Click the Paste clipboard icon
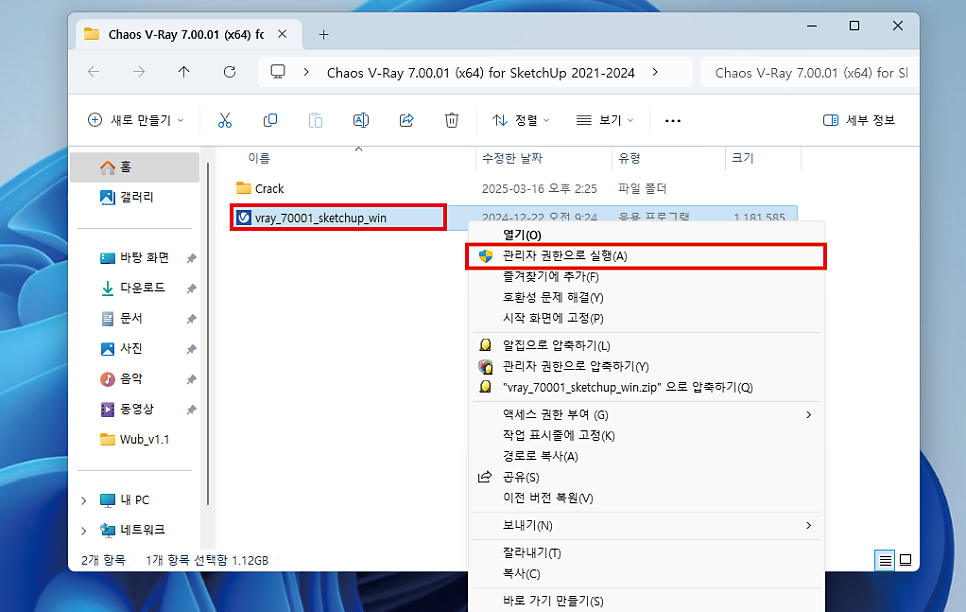Viewport: 966px width, 612px height. click(x=315, y=120)
